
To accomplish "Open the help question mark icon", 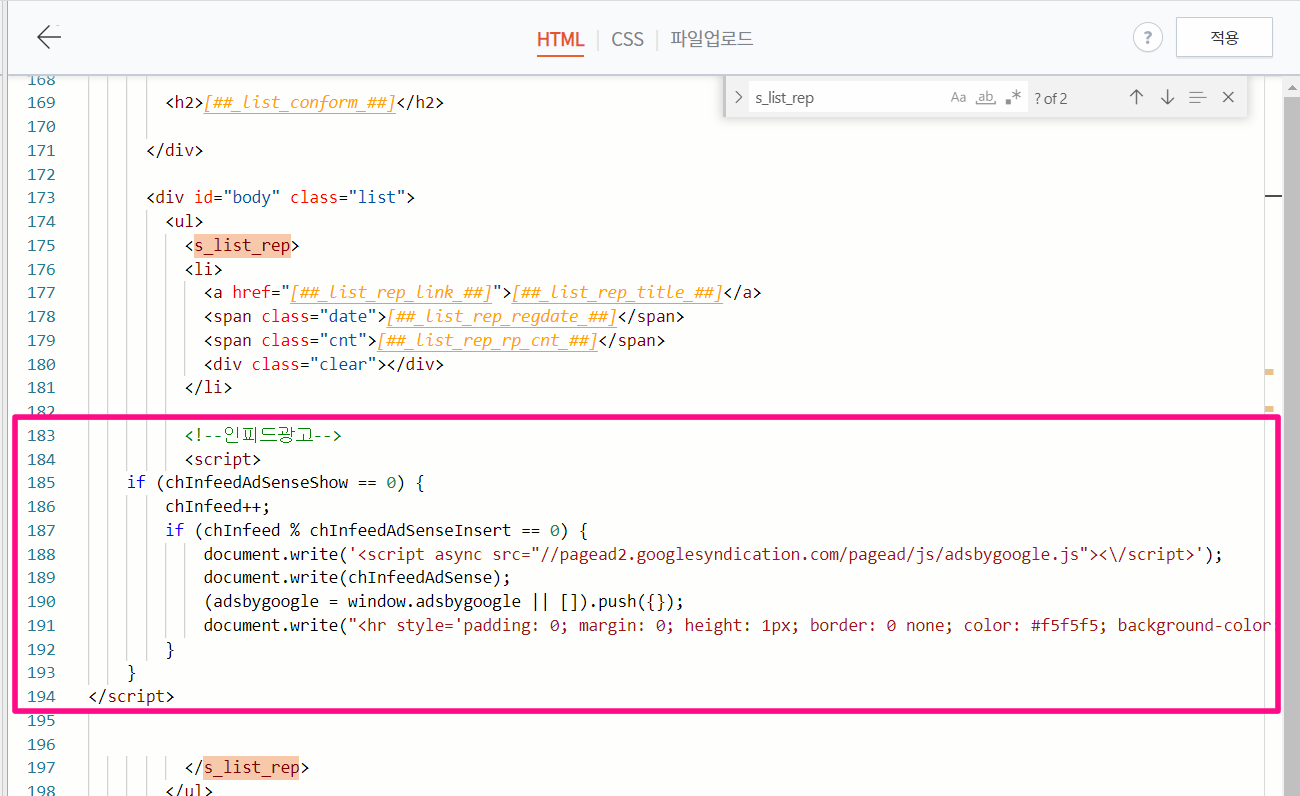I will pos(1147,38).
